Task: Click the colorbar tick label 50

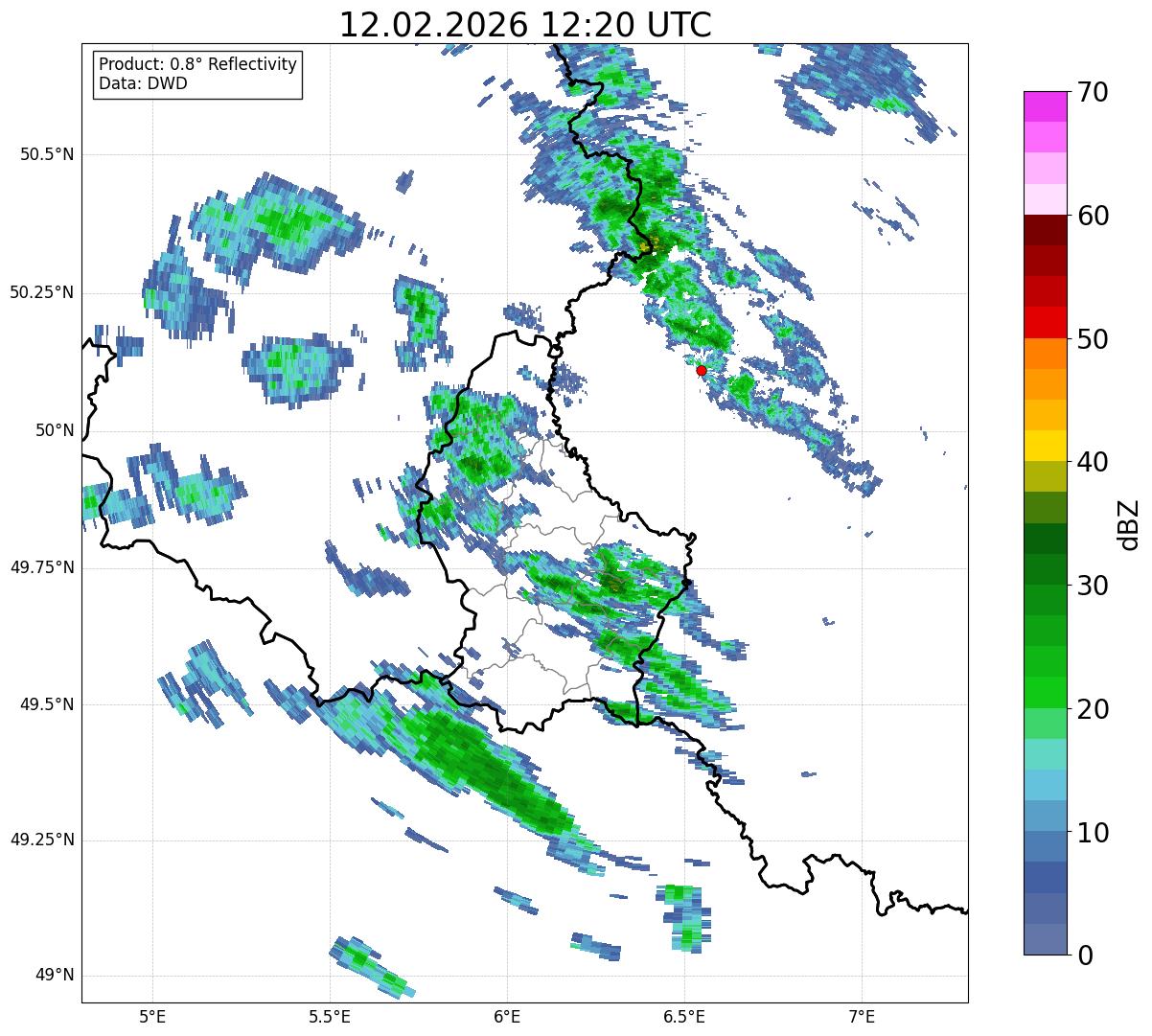Action: click(1093, 339)
